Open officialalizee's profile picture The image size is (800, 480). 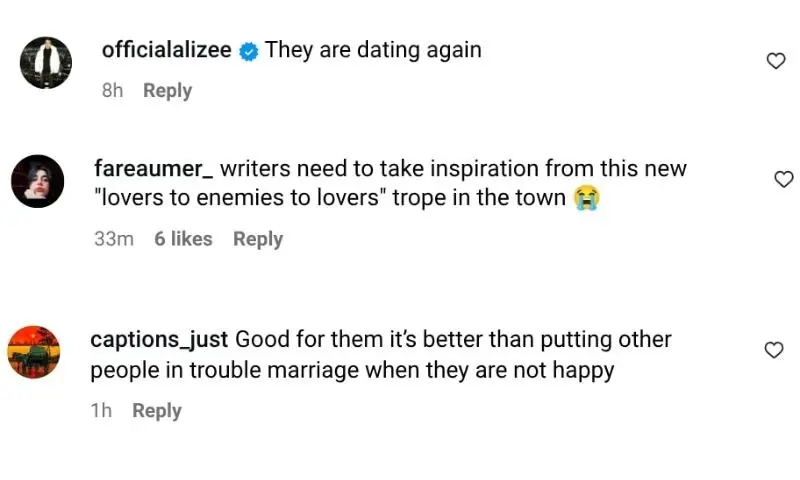tap(46, 63)
